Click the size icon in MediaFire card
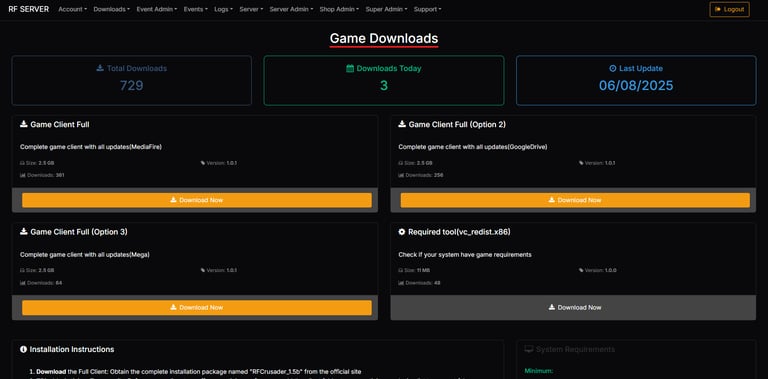Screen dimensions: 768x379 coord(22,163)
